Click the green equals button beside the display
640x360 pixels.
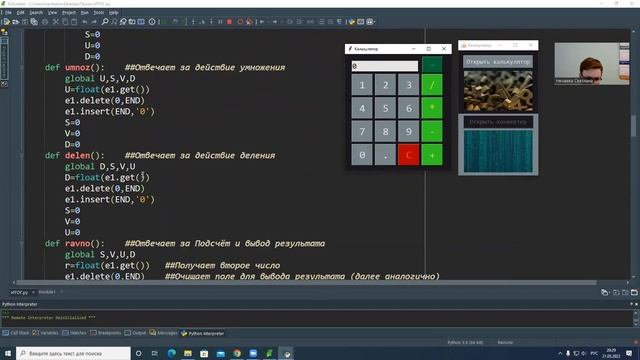[432, 65]
